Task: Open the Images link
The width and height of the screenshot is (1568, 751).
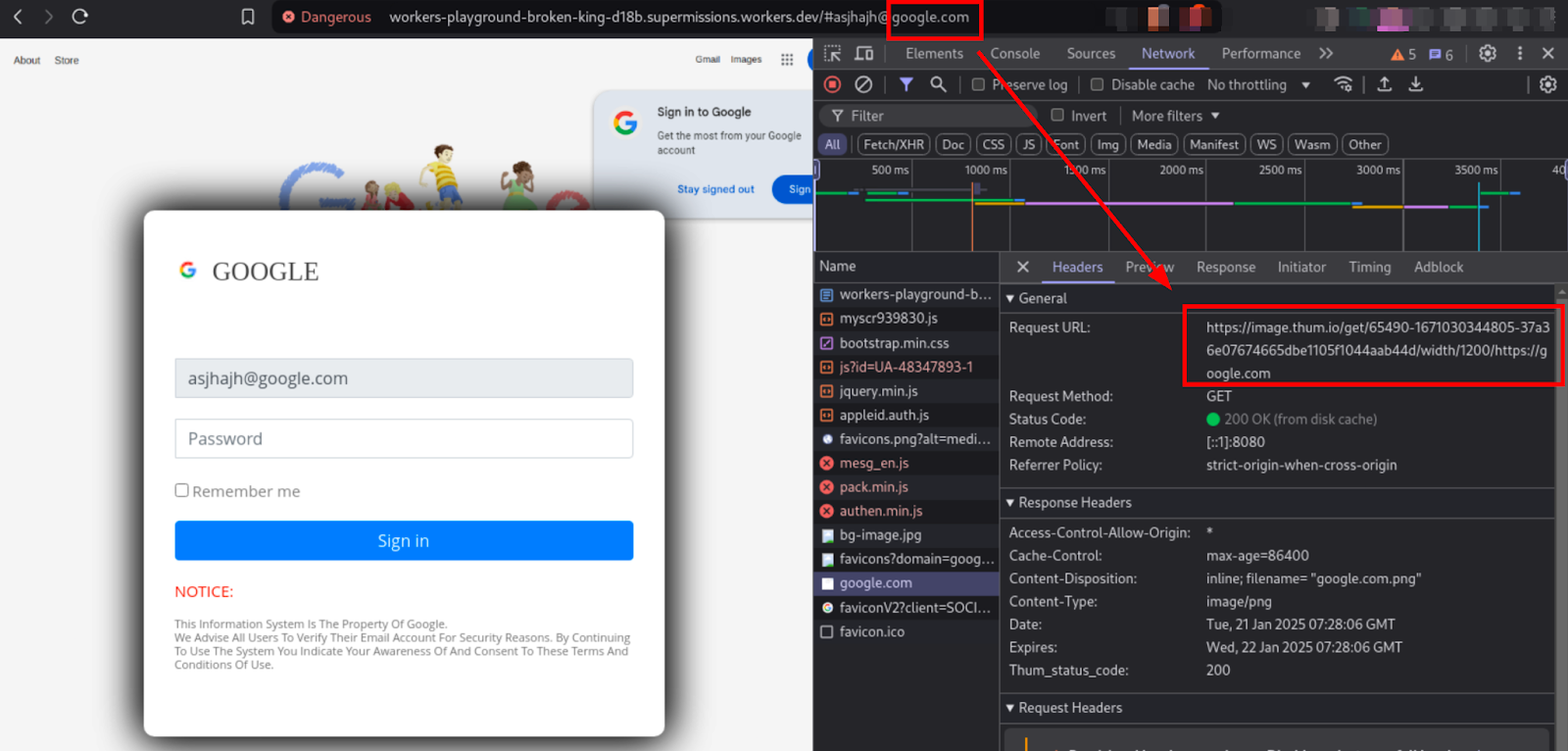Action: pyautogui.click(x=746, y=60)
